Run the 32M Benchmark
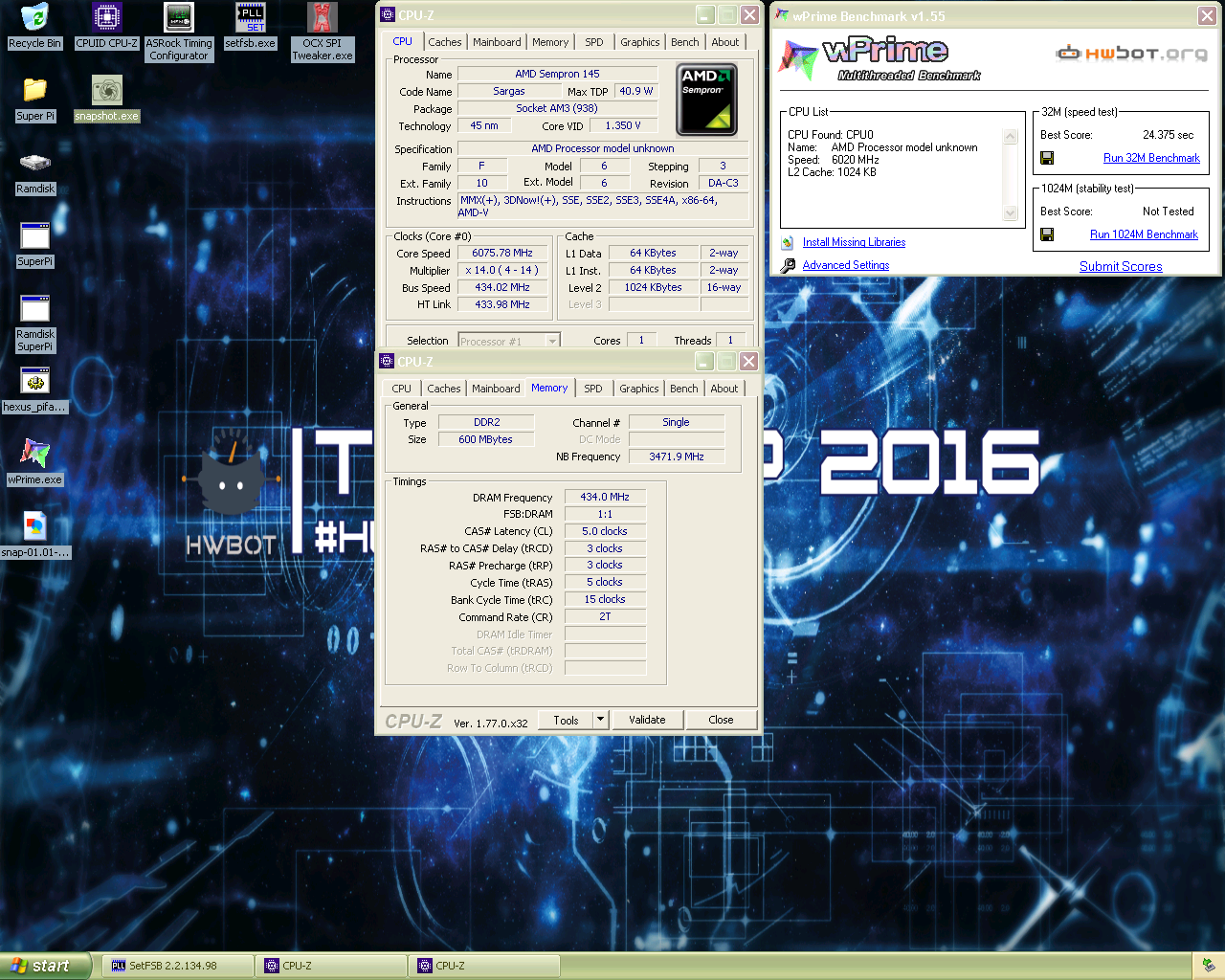Image resolution: width=1225 pixels, height=980 pixels. pos(1151,158)
